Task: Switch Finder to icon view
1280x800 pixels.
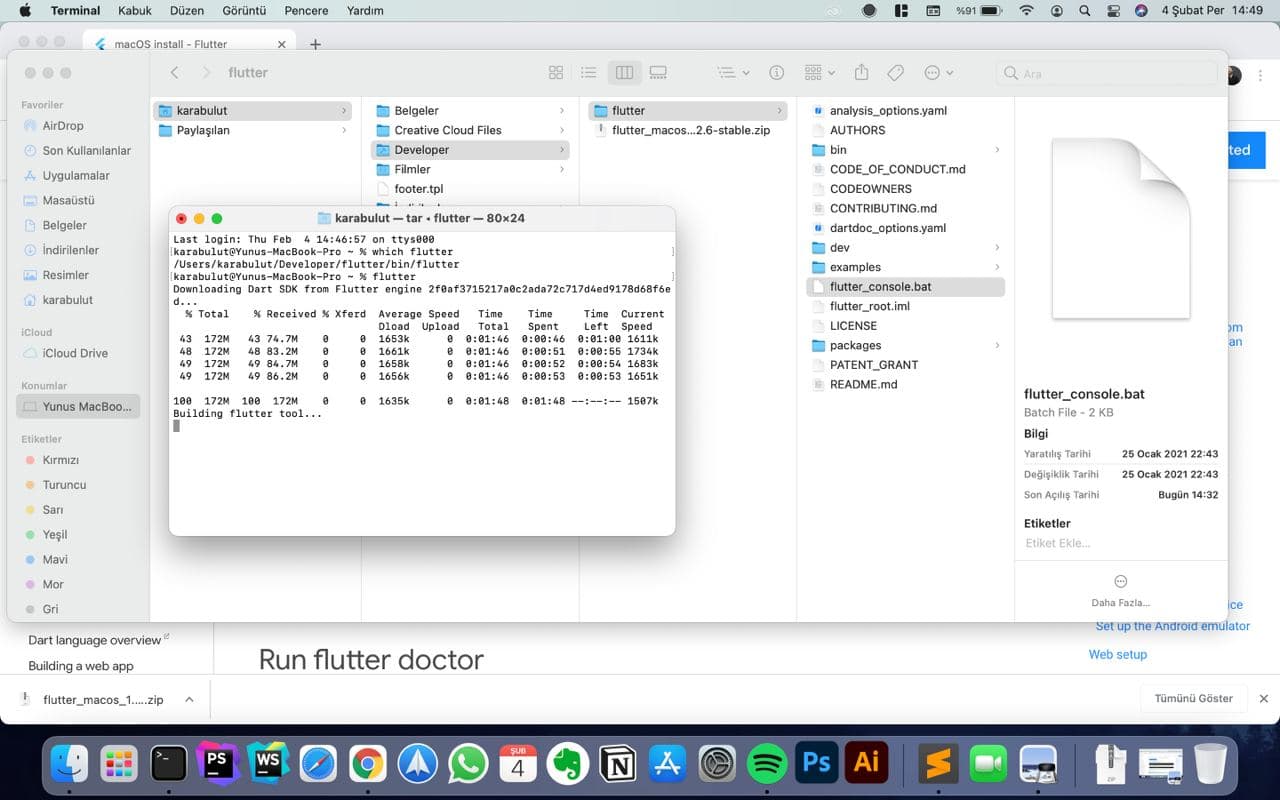Action: coord(556,72)
